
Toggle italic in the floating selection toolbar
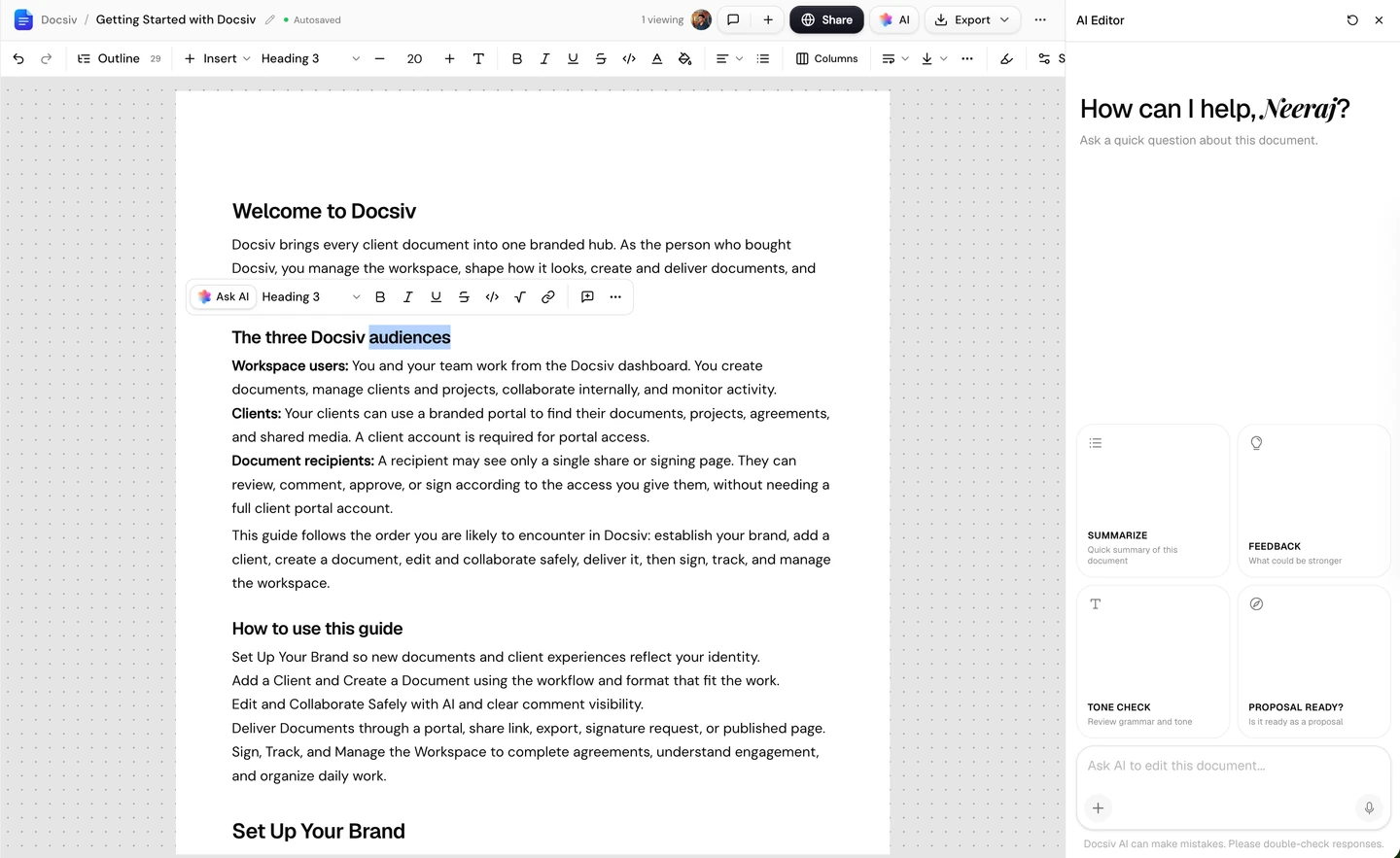click(x=408, y=296)
